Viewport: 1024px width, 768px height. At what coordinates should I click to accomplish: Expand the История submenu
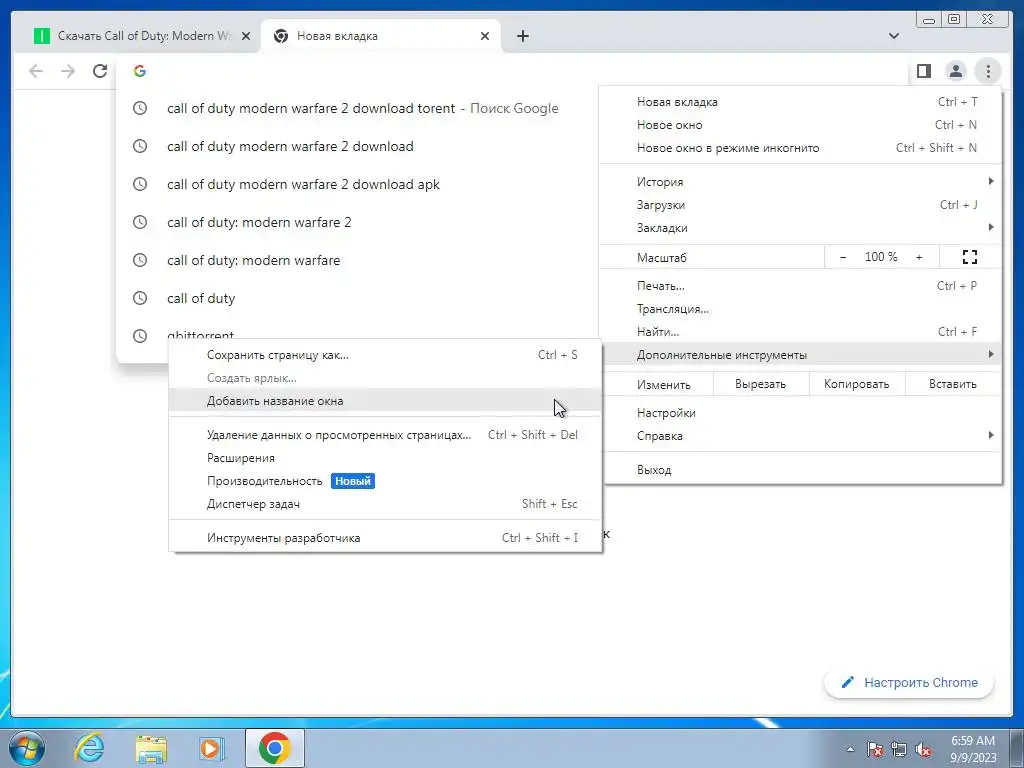801,182
